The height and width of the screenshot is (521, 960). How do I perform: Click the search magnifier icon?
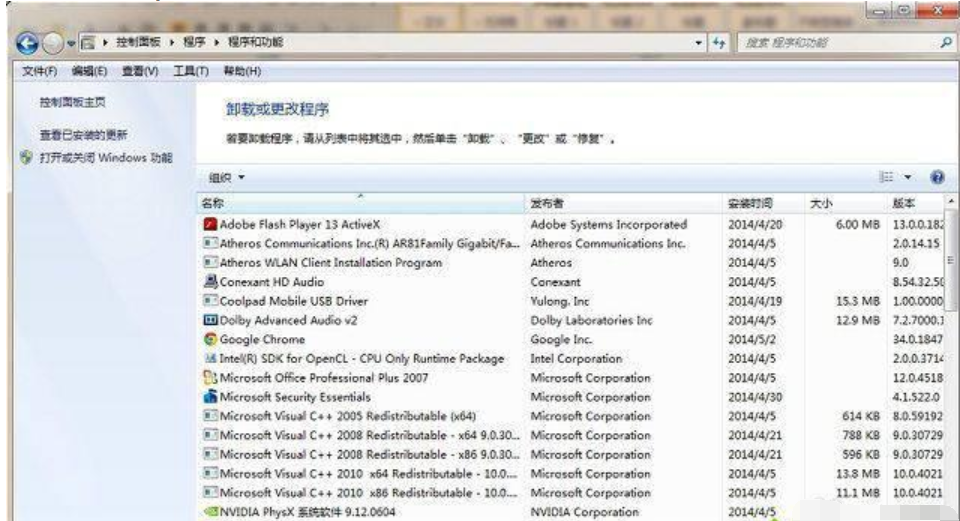[945, 43]
